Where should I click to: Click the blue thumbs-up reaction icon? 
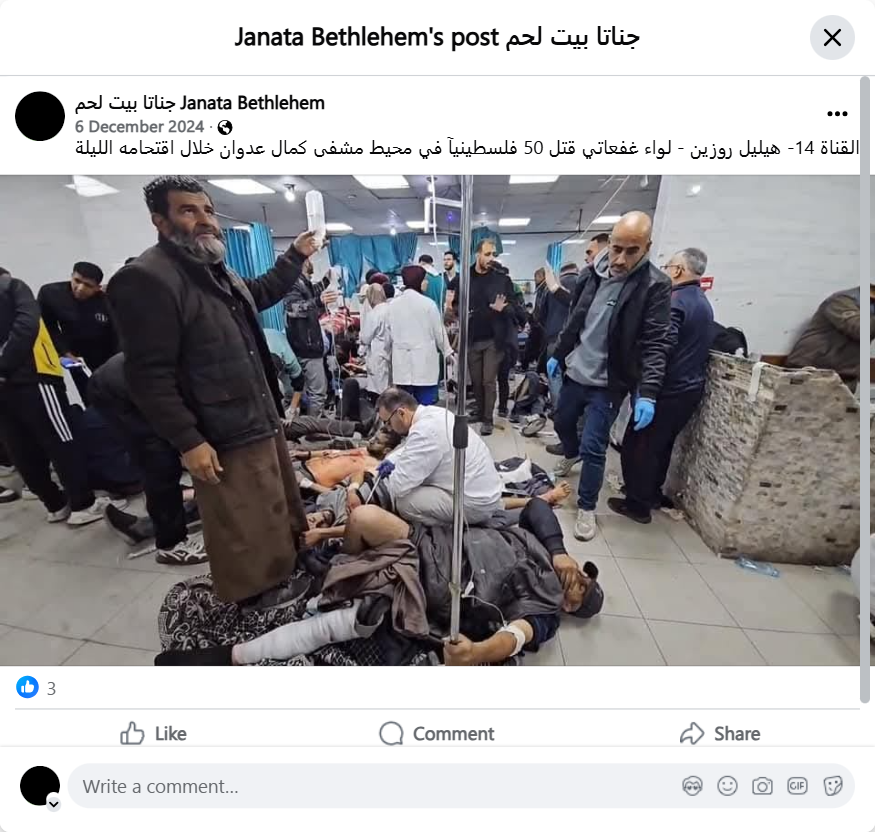click(x=27, y=687)
